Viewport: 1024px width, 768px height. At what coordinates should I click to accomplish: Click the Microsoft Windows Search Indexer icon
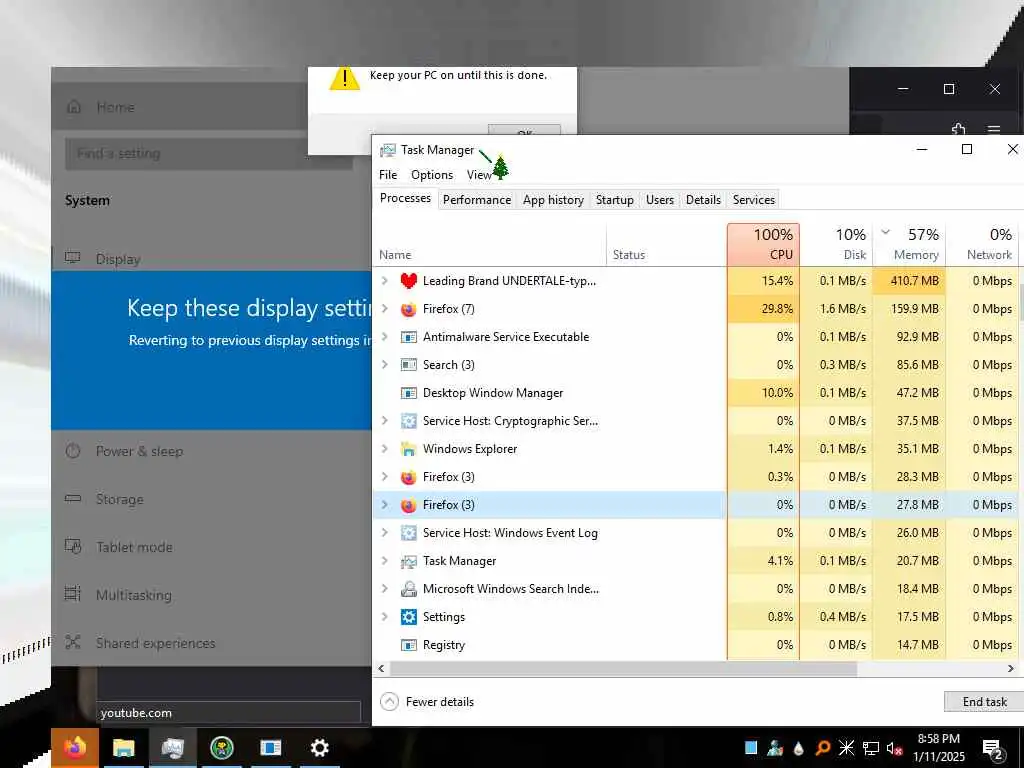(x=408, y=589)
